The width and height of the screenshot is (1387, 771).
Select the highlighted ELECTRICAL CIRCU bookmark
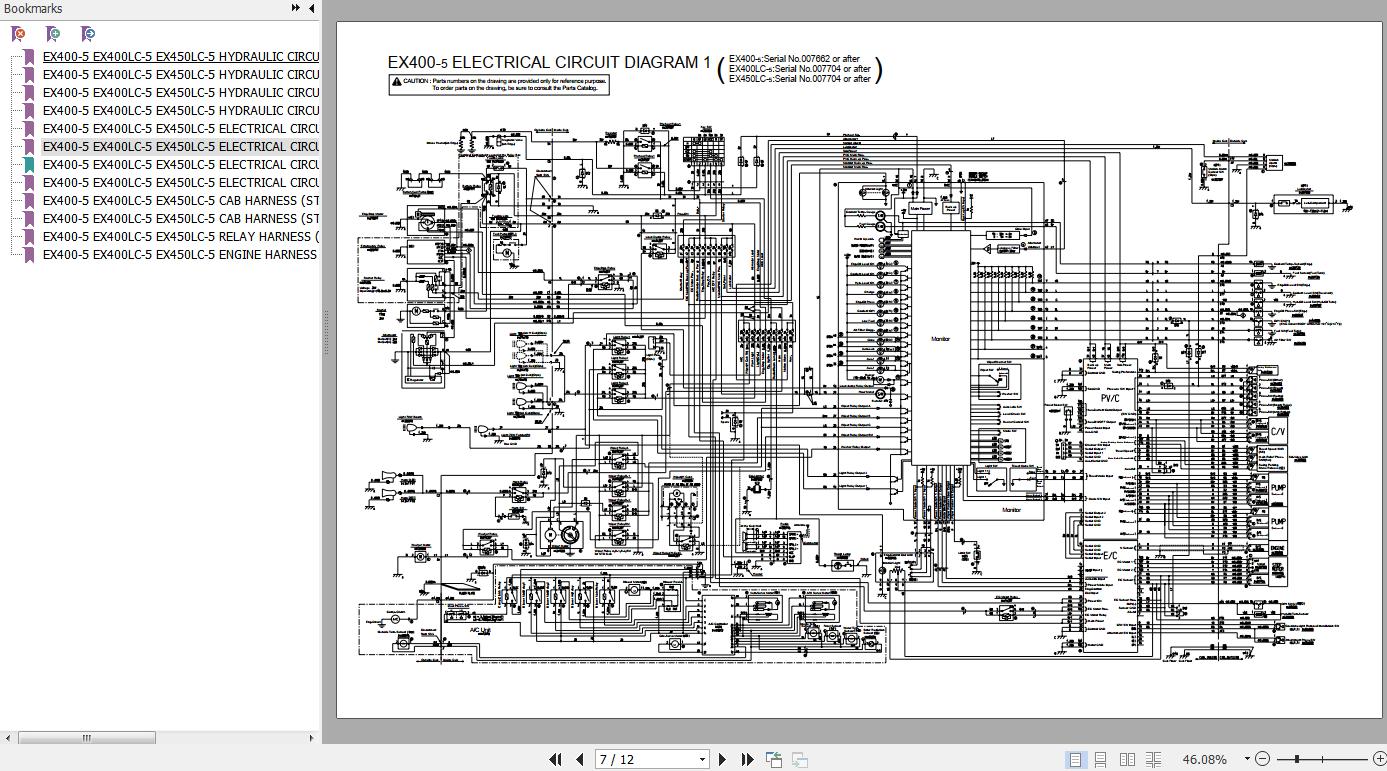(181, 147)
